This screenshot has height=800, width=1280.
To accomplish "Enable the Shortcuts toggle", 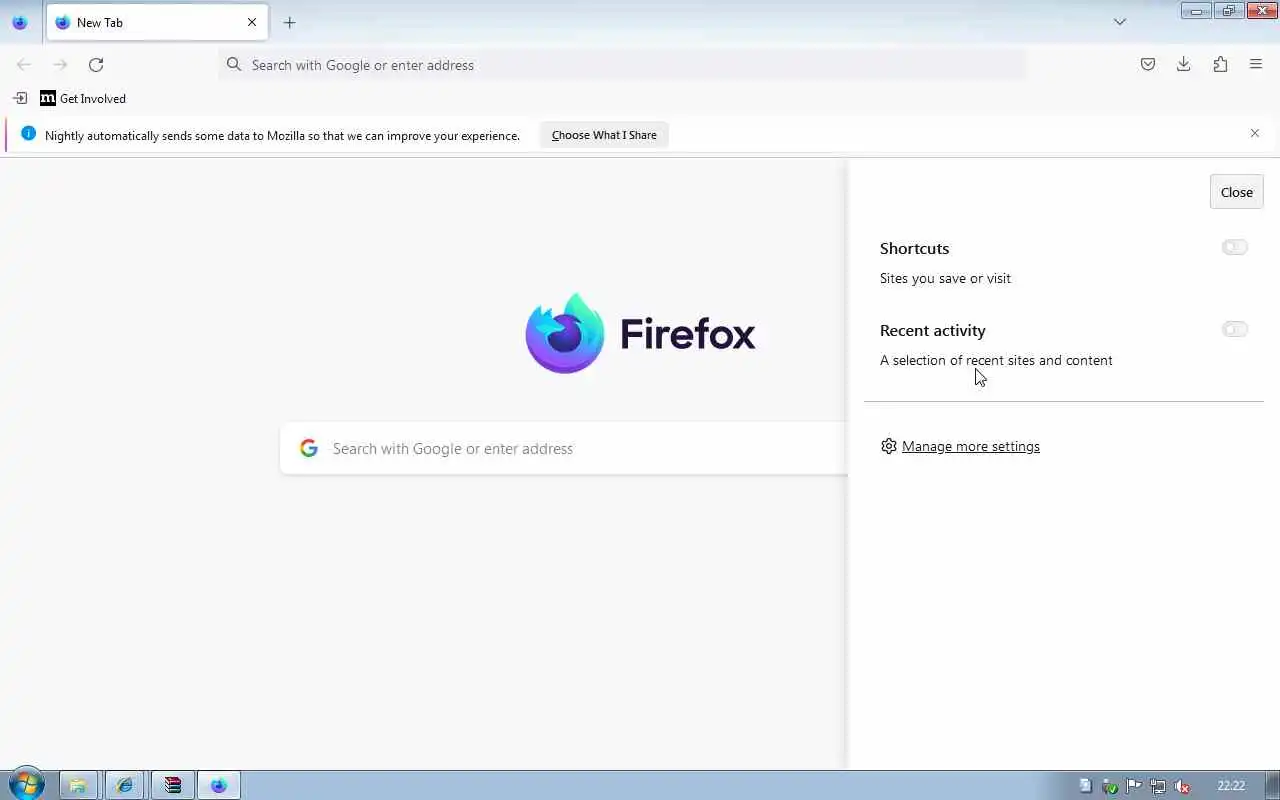I will click(1235, 247).
